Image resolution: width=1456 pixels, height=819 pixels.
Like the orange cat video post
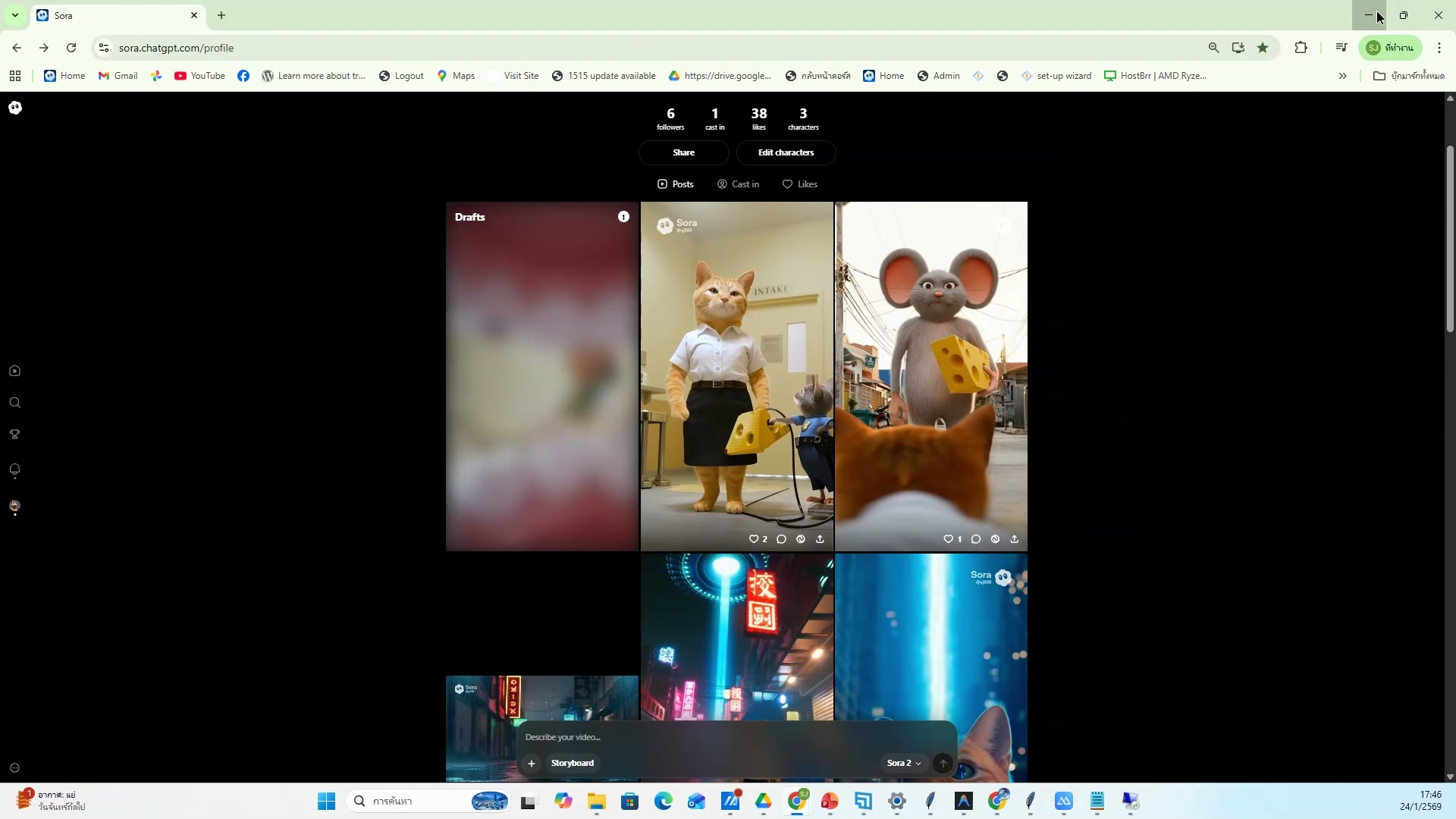[754, 539]
